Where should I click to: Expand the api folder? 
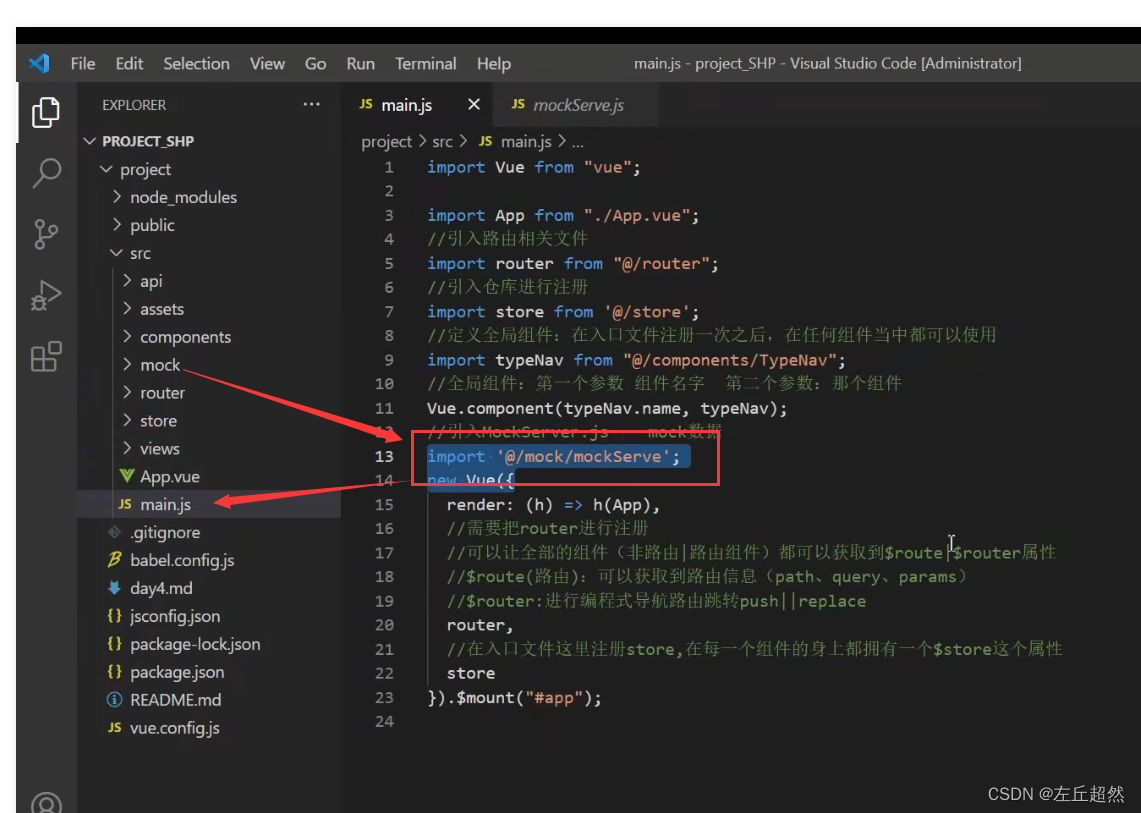pyautogui.click(x=127, y=281)
